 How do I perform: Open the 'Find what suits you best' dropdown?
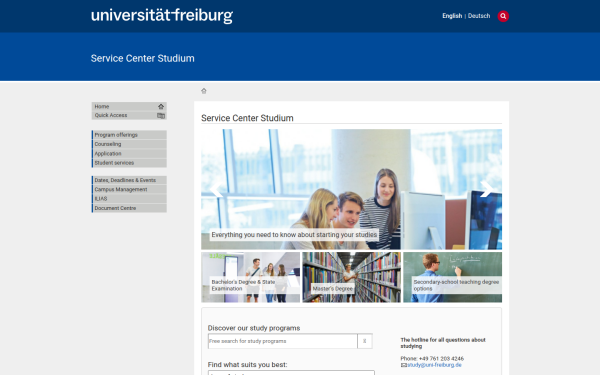tap(291, 373)
